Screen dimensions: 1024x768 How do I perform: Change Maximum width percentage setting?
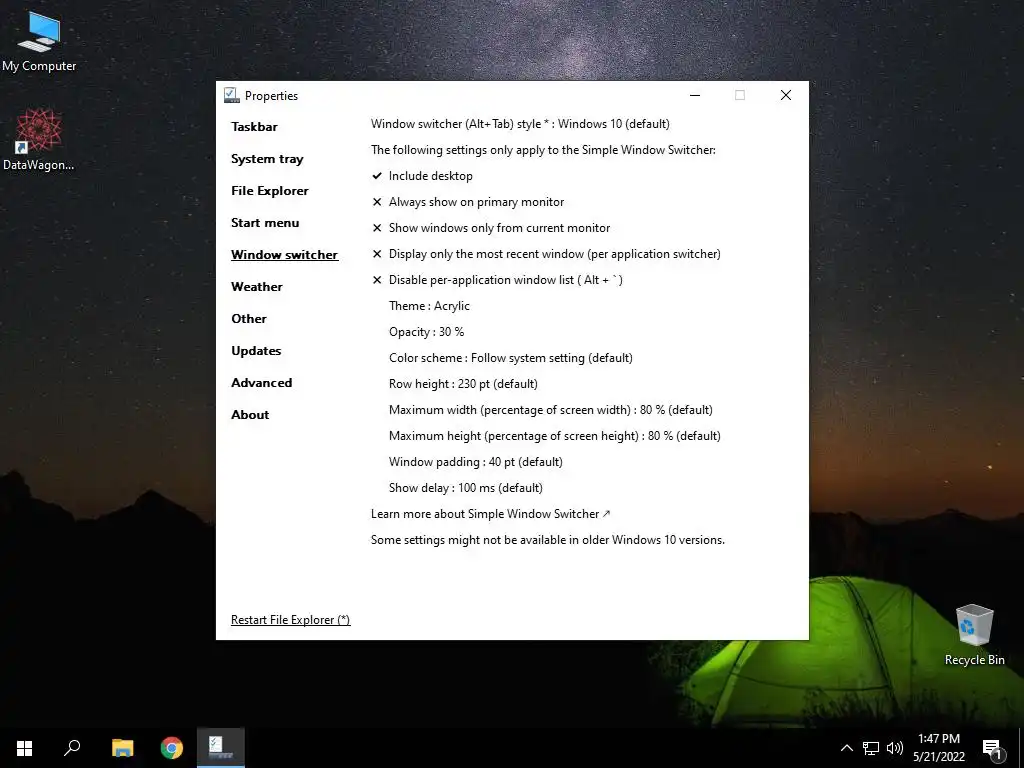(x=551, y=410)
